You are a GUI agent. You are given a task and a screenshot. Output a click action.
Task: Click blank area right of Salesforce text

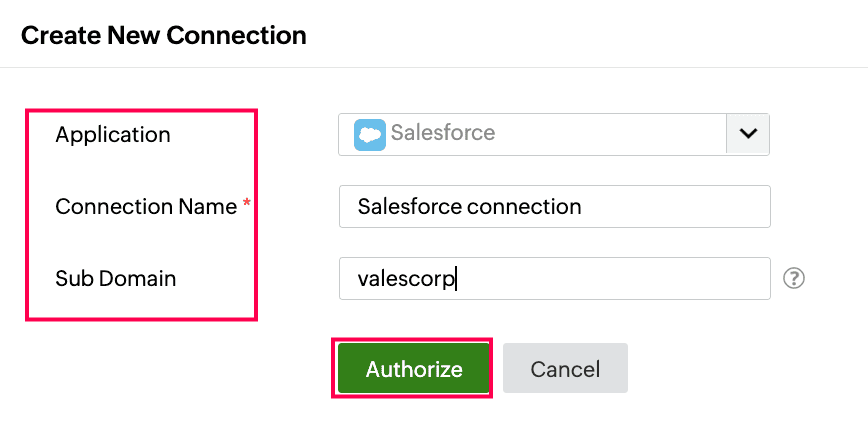pos(610,134)
